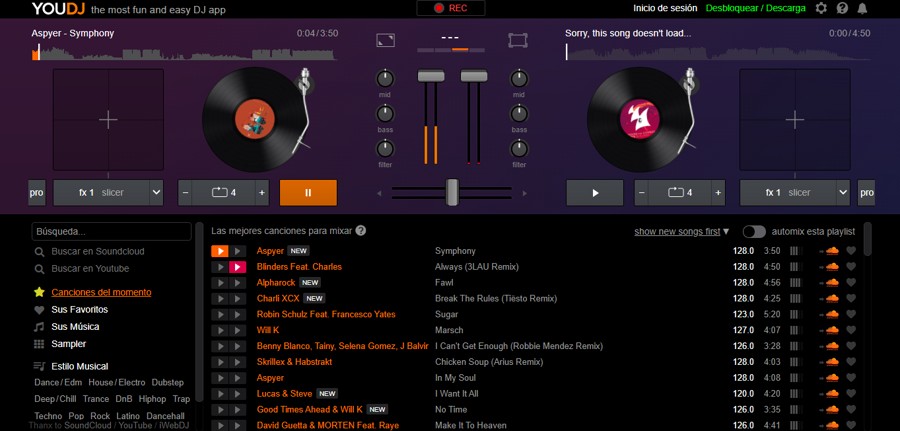Select Hiphop music style
The width and height of the screenshot is (900, 431).
[x=152, y=398]
